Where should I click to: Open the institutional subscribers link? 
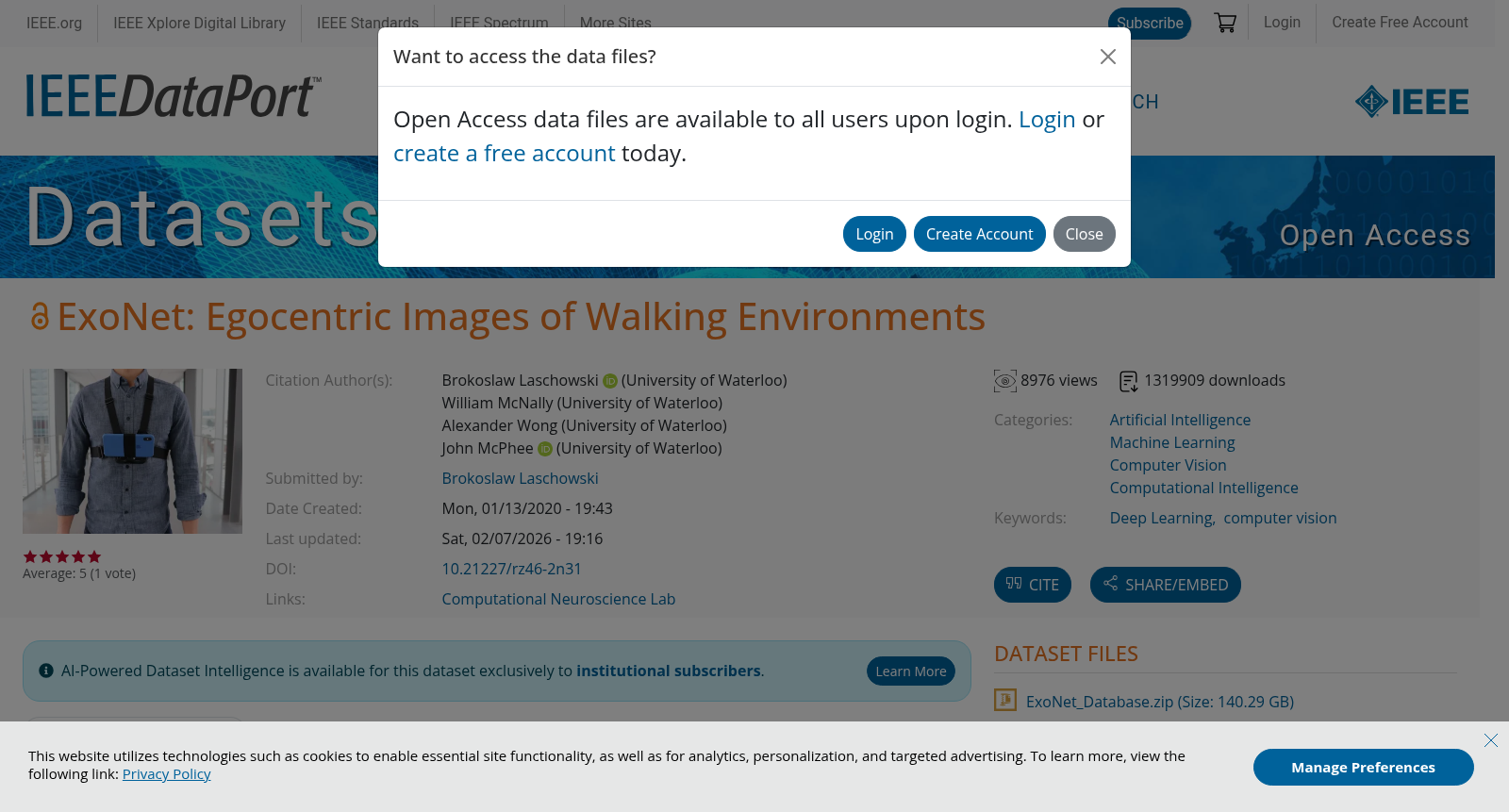click(x=669, y=671)
